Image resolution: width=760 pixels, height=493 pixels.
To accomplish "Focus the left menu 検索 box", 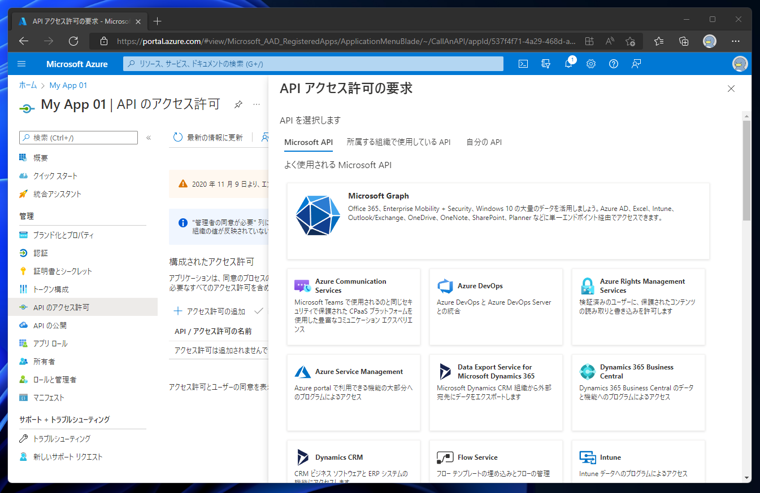I will (78, 138).
